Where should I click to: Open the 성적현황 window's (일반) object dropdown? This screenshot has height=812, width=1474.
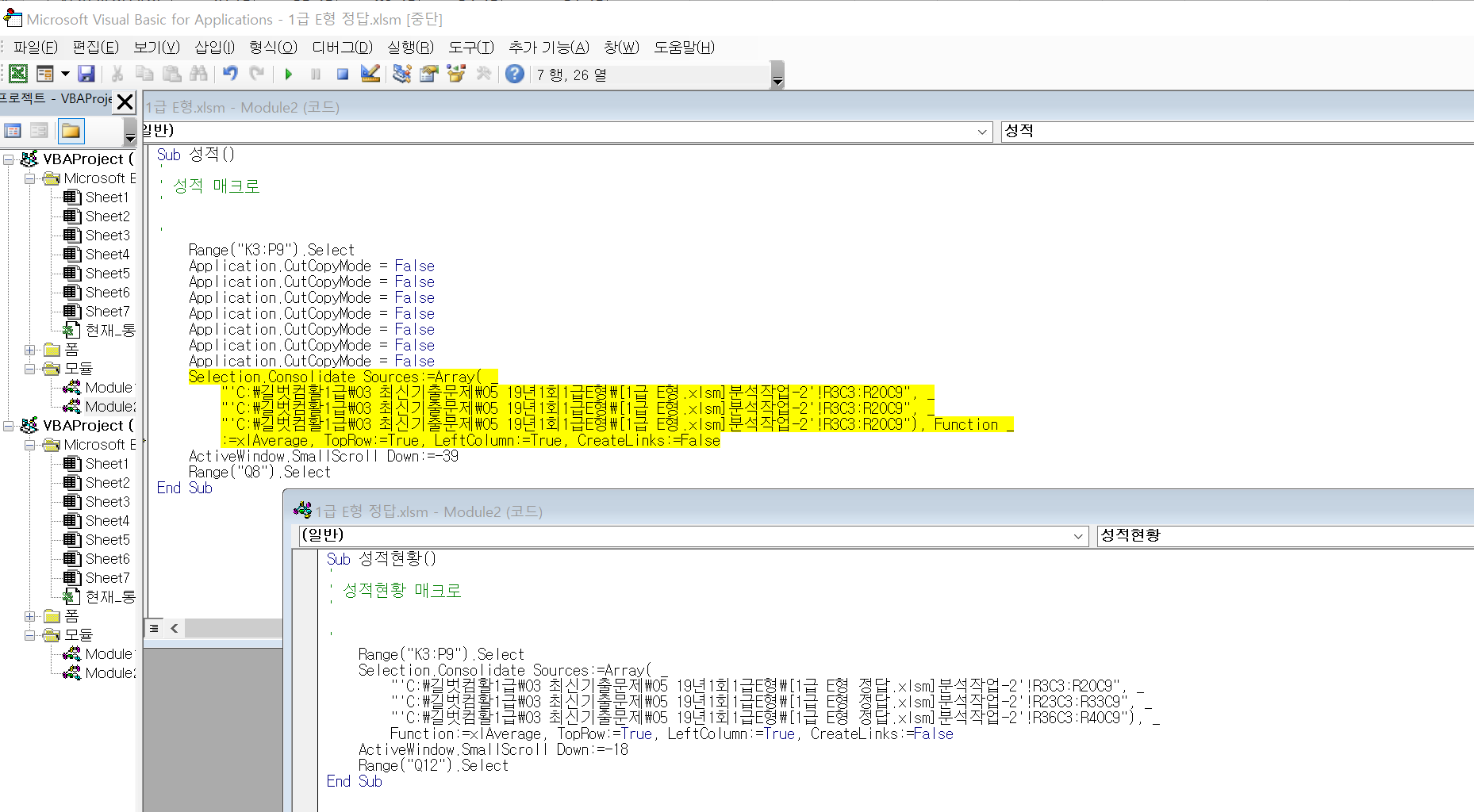[1078, 537]
